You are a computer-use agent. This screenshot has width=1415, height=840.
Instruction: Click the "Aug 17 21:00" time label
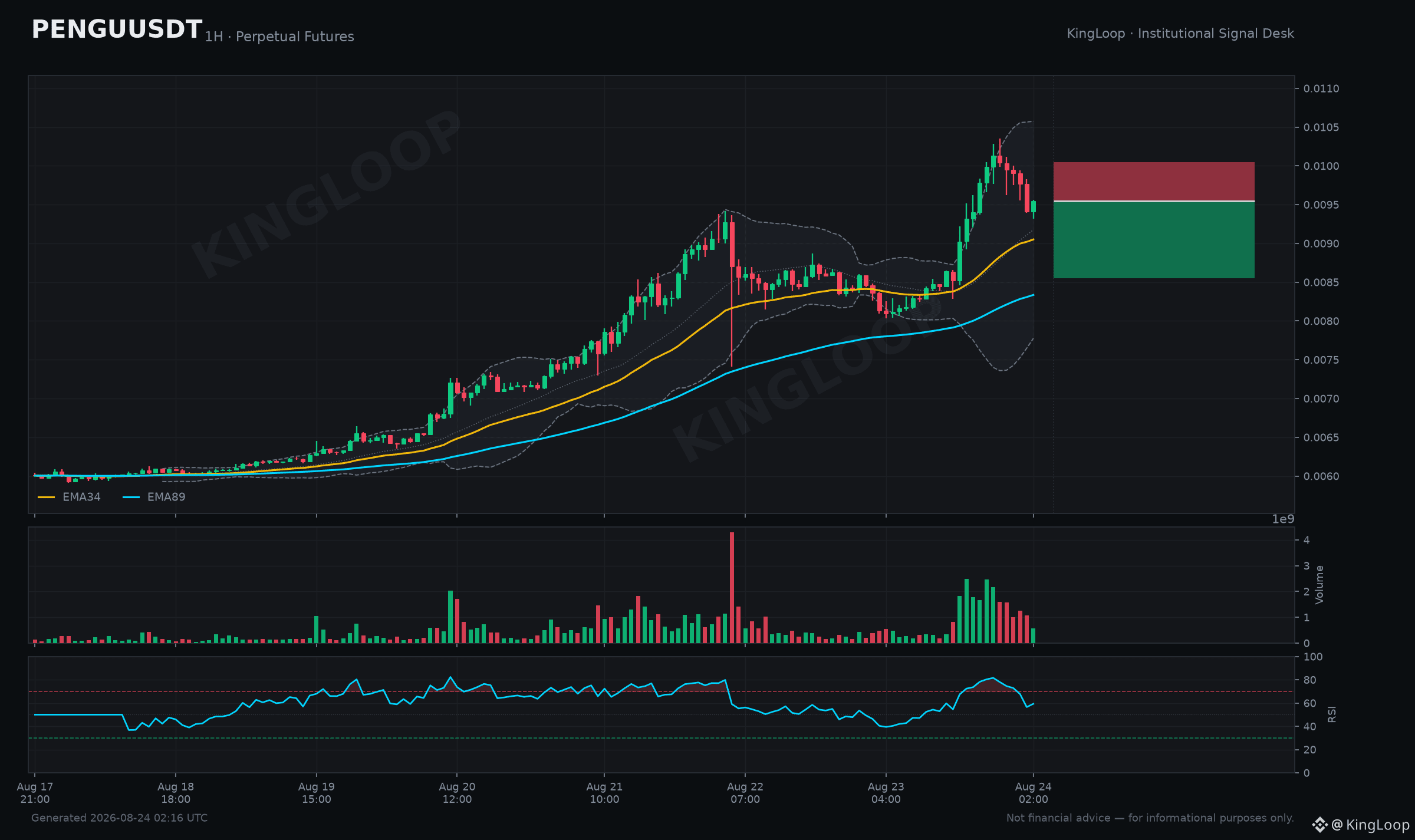pyautogui.click(x=35, y=793)
